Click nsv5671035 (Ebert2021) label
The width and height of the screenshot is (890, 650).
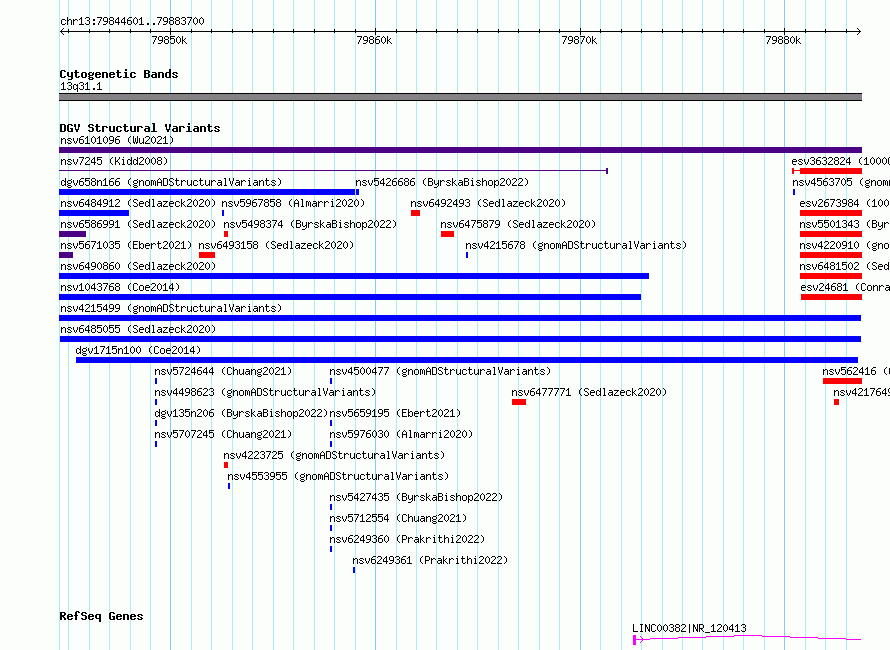(126, 245)
